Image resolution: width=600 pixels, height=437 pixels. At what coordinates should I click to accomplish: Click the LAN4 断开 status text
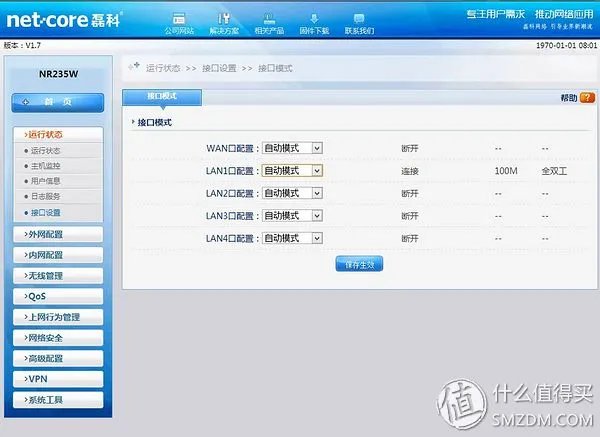[409, 239]
